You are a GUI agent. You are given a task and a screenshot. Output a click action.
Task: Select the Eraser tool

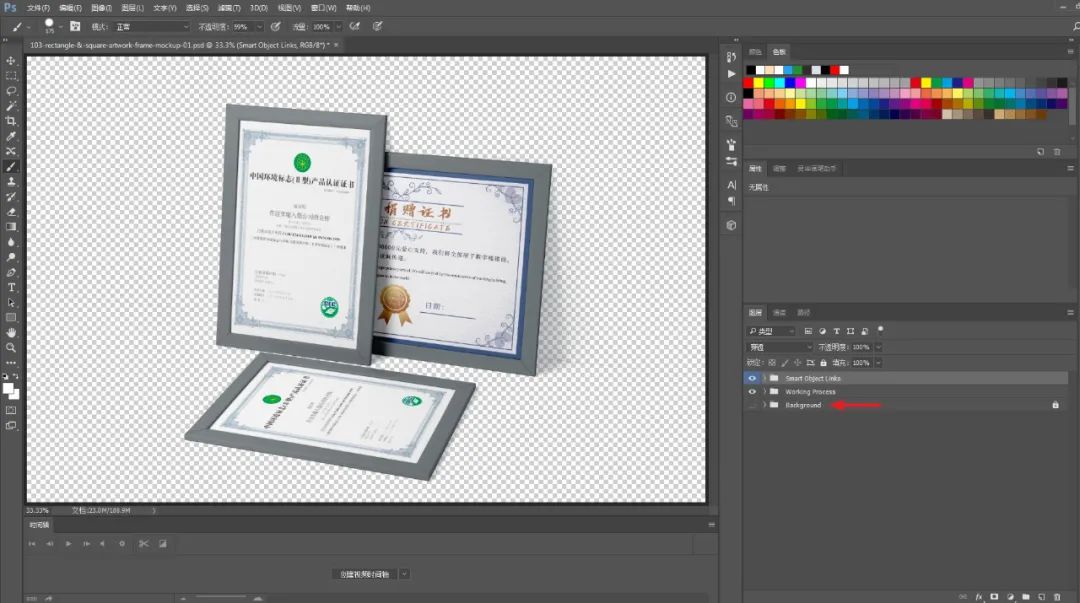pyautogui.click(x=11, y=212)
